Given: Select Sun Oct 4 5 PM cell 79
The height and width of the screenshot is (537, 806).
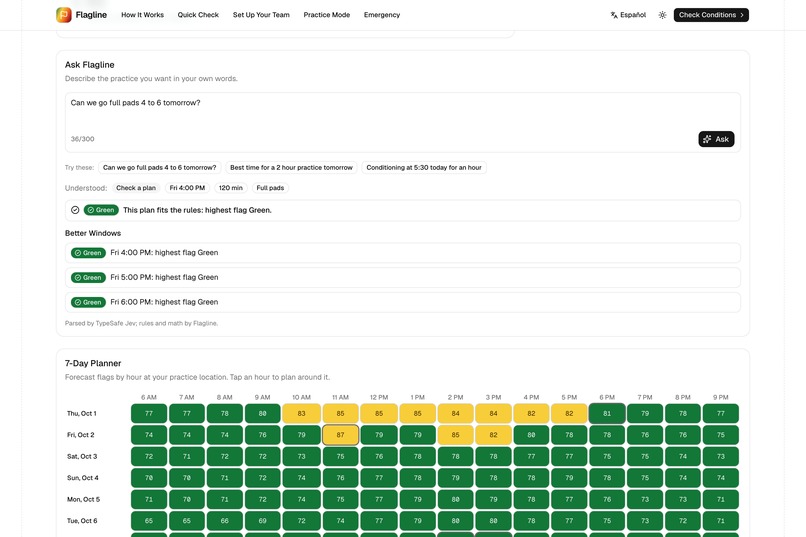Looking at the screenshot, I should click(x=569, y=478).
